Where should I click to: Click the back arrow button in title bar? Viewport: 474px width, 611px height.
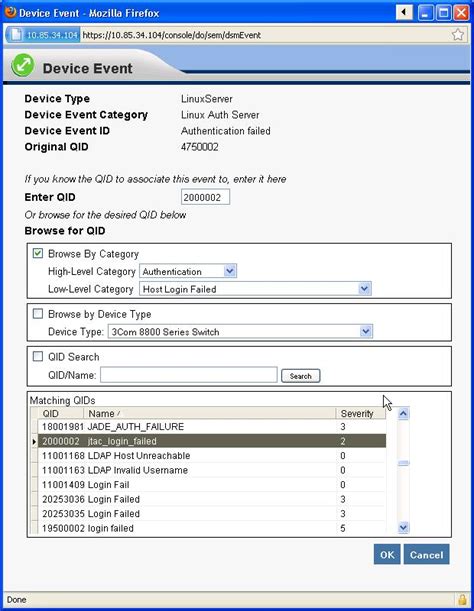(404, 12)
